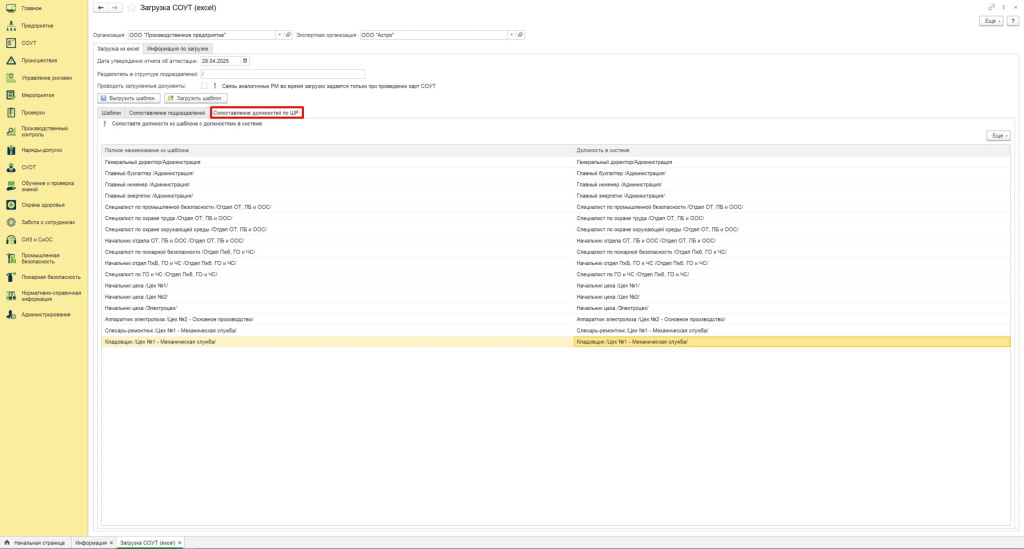
Task: Select system cell Главный инженер /Администрация/
Action: point(792,185)
